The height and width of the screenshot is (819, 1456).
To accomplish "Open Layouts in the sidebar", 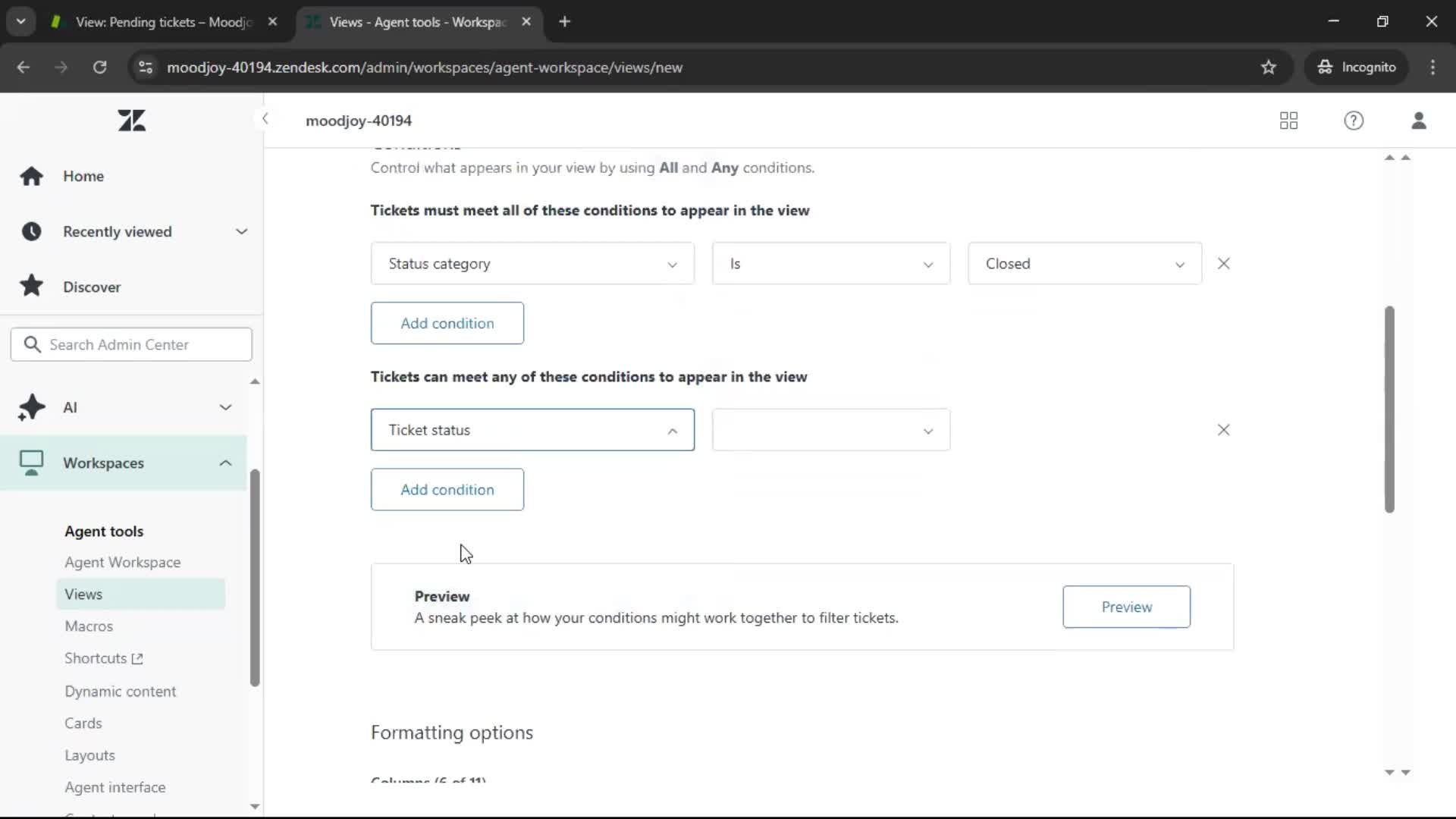I will (x=89, y=755).
